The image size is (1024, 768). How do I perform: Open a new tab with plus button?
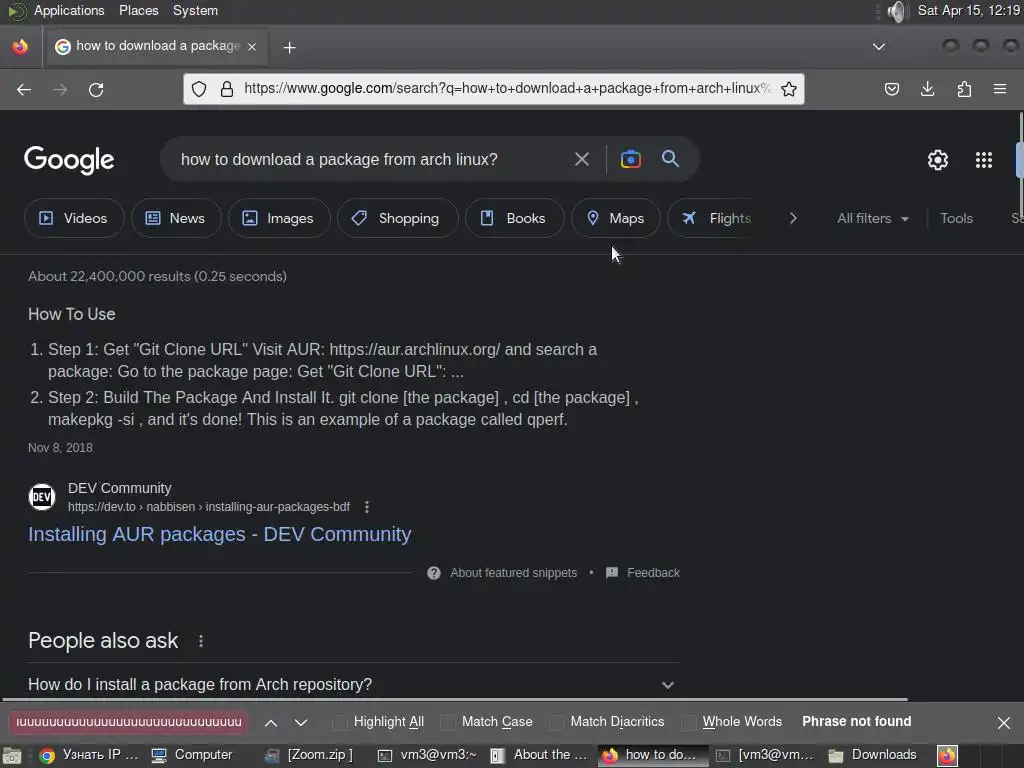289,47
